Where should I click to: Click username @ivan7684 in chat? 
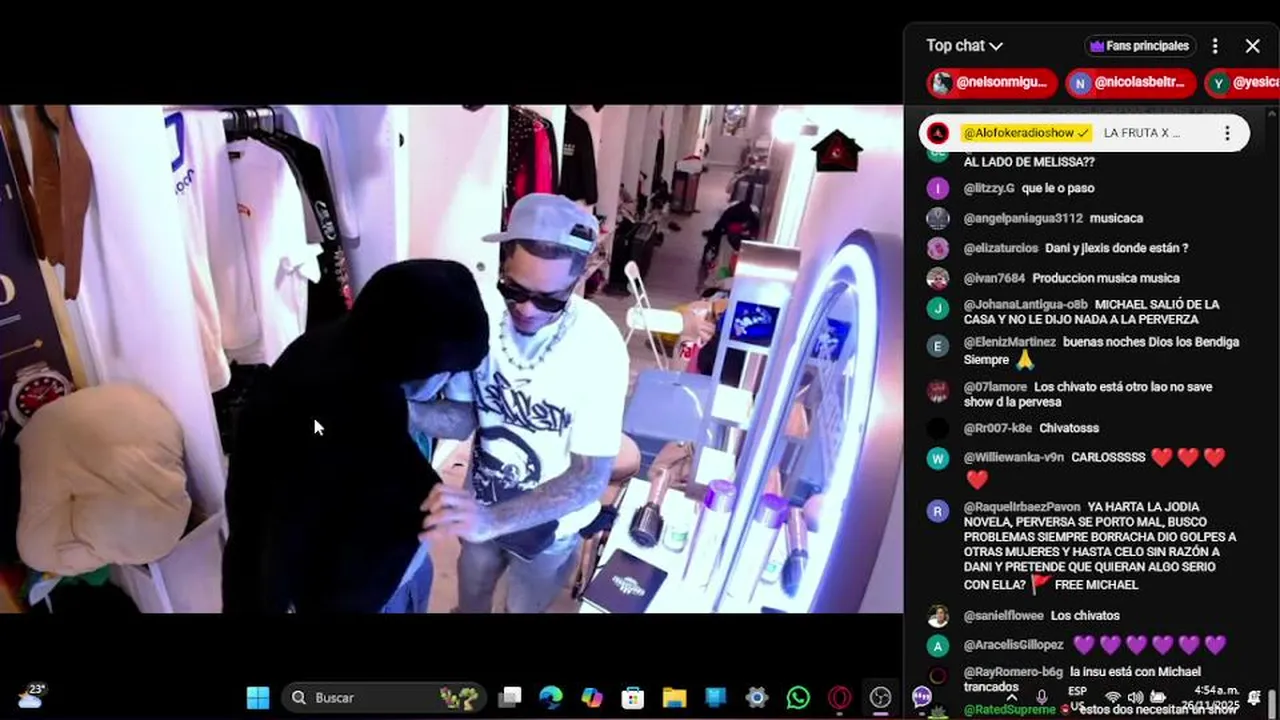point(994,278)
